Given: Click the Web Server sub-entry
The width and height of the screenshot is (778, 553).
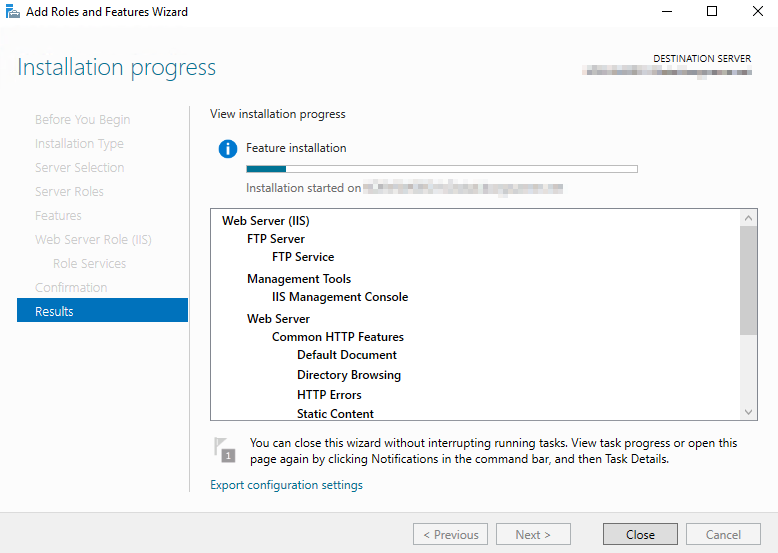Looking at the screenshot, I should tap(278, 319).
